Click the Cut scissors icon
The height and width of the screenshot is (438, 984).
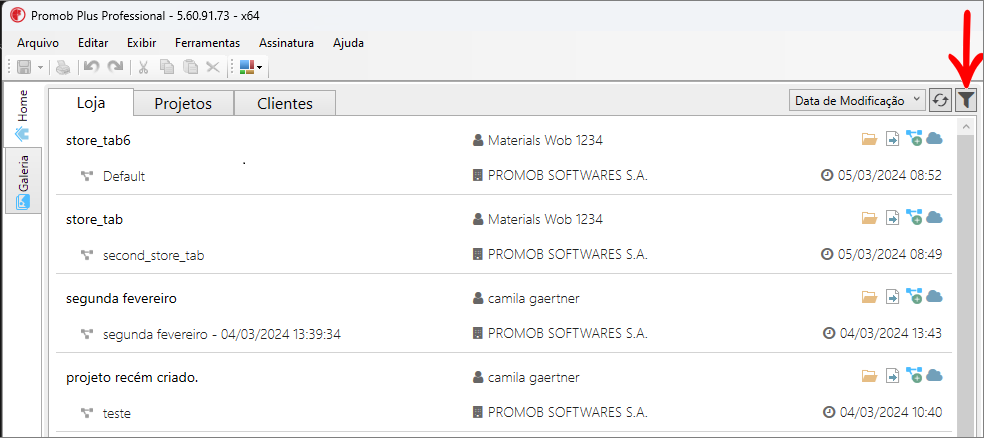tap(143, 67)
